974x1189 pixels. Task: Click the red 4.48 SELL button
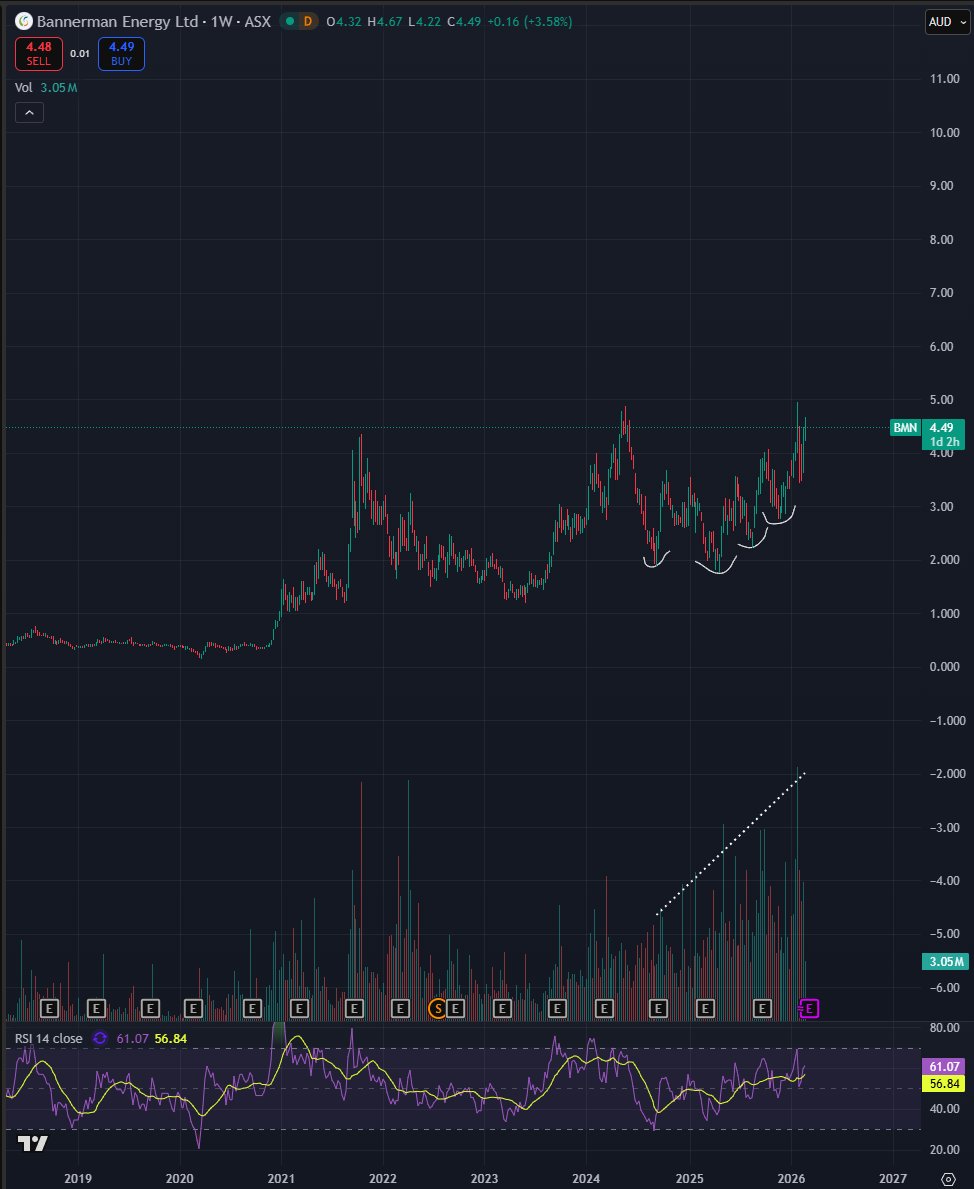pos(39,54)
